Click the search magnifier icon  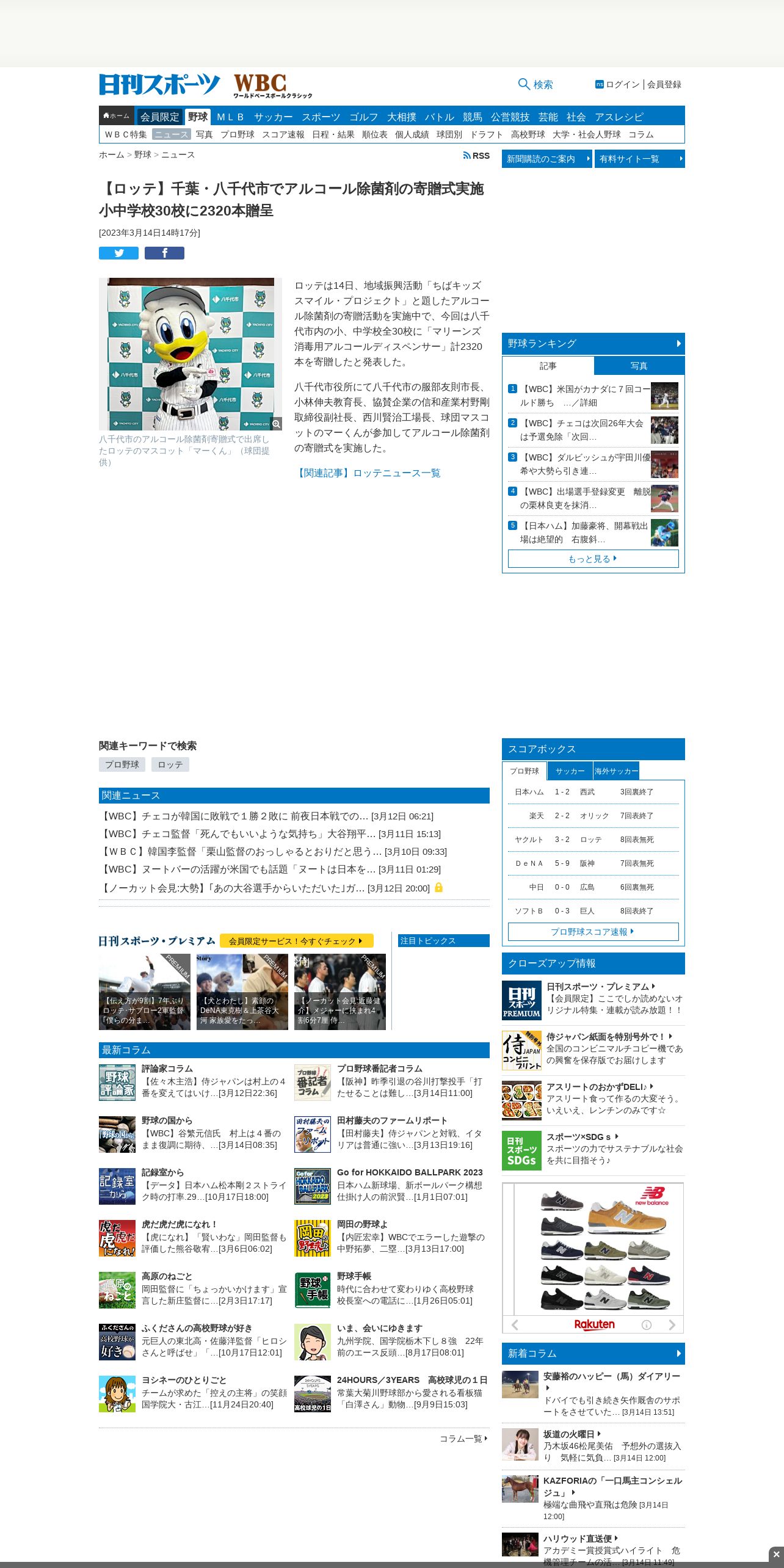(523, 84)
